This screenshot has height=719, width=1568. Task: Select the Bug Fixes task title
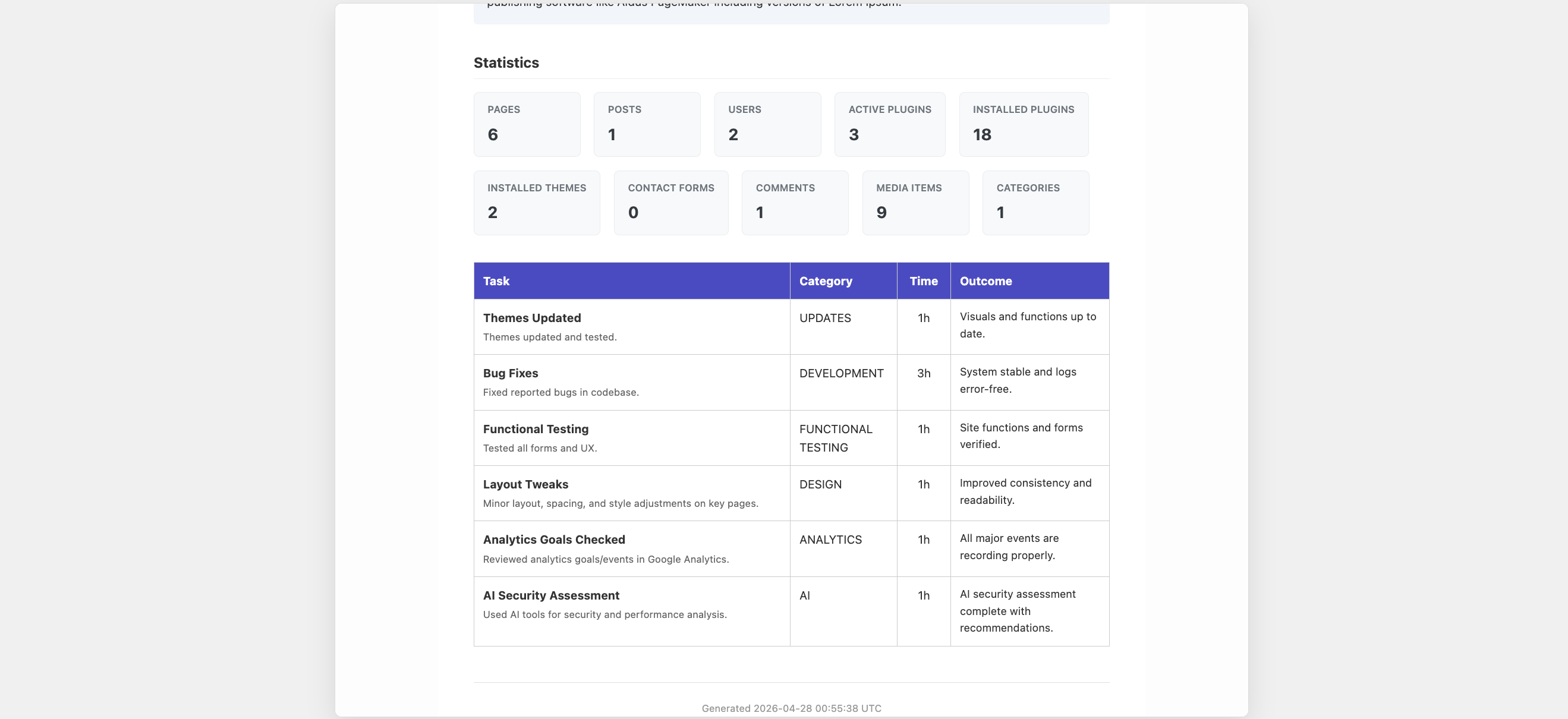[510, 374]
